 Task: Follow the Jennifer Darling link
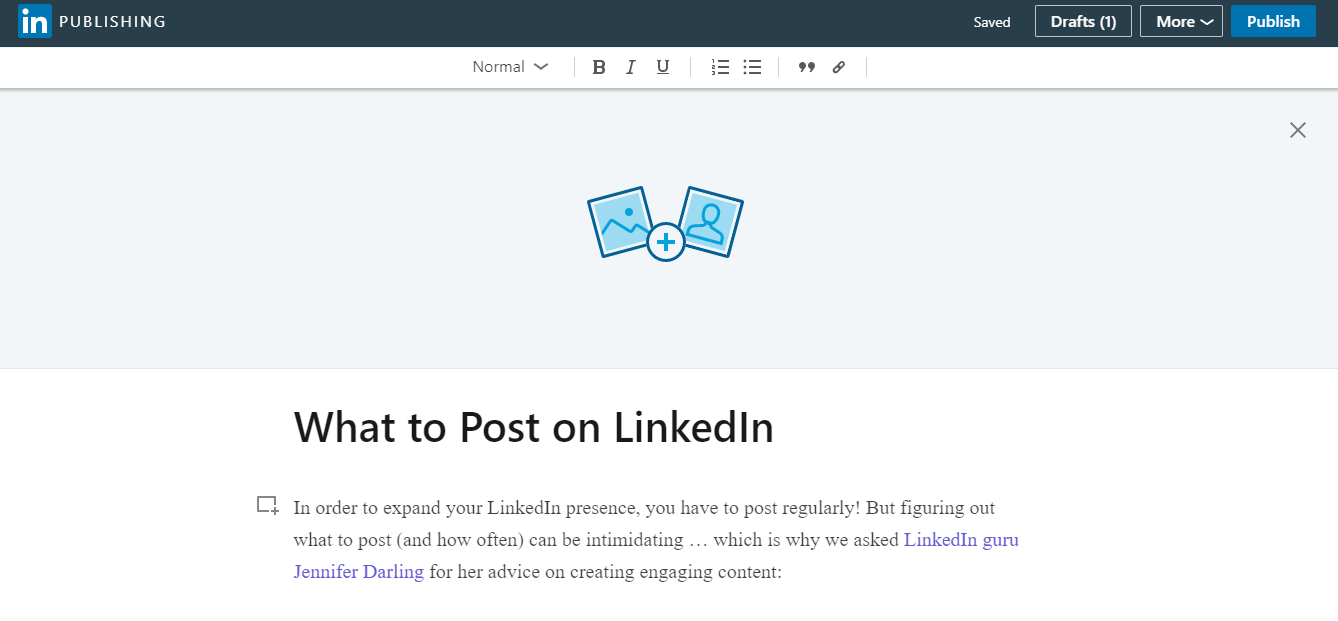358,572
